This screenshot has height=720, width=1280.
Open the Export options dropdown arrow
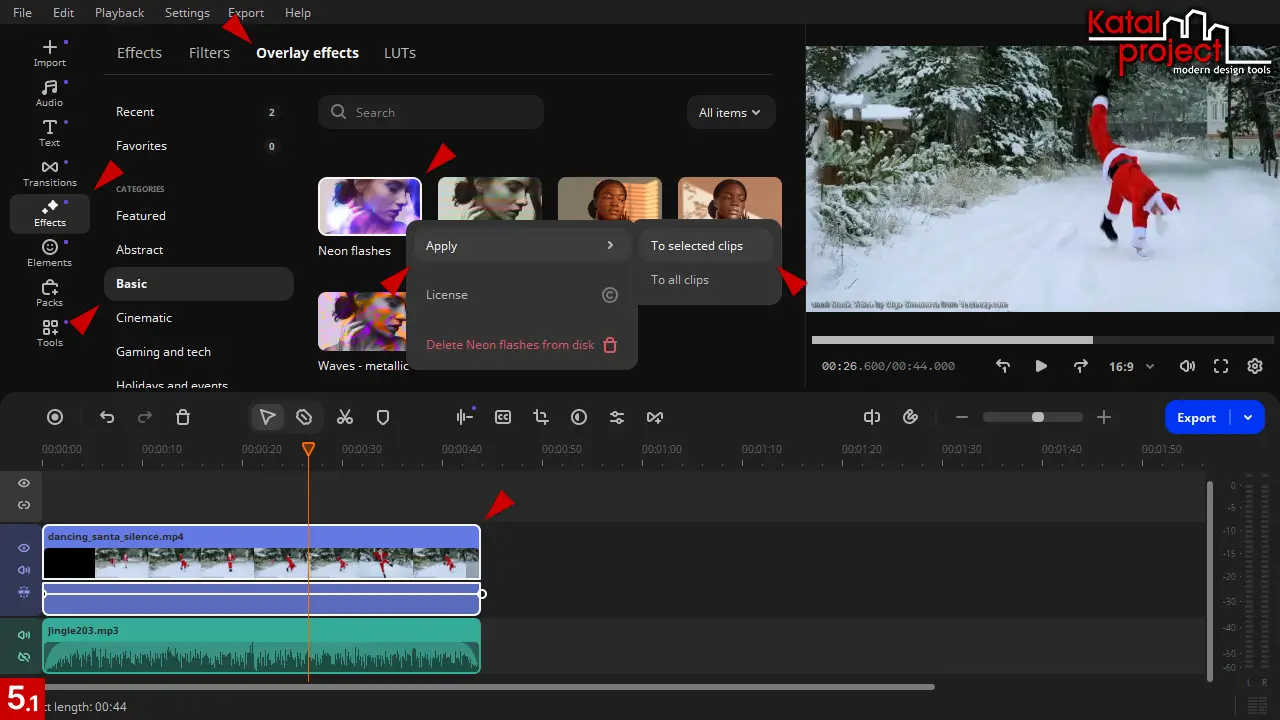click(x=1248, y=418)
